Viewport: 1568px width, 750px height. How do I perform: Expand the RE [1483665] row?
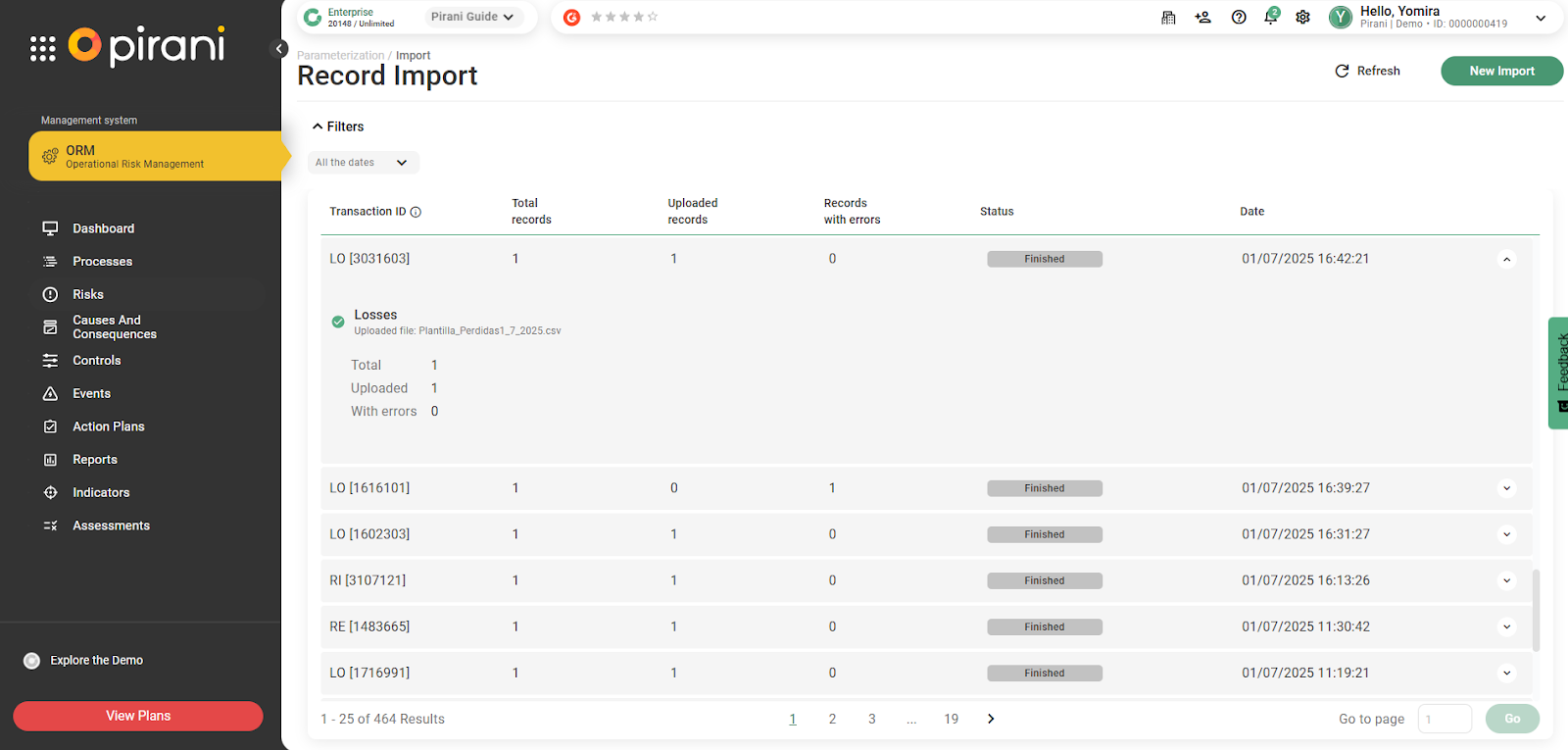[1507, 626]
